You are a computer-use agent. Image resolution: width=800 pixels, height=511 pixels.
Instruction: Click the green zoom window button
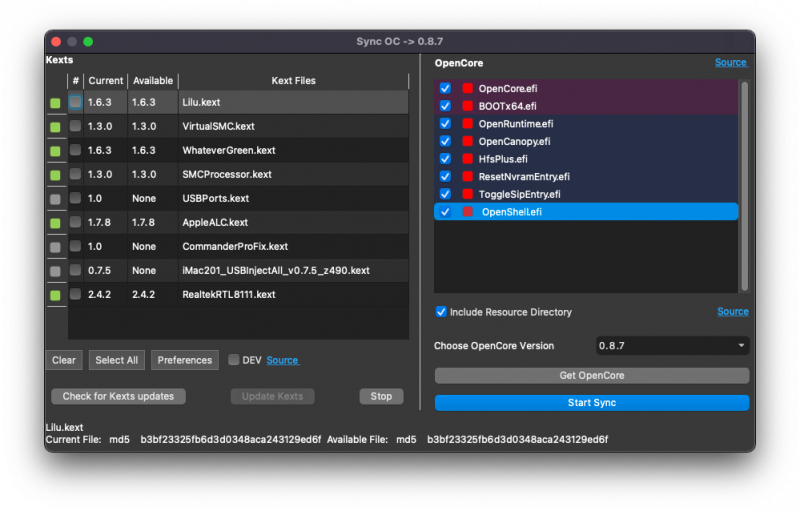tap(88, 42)
